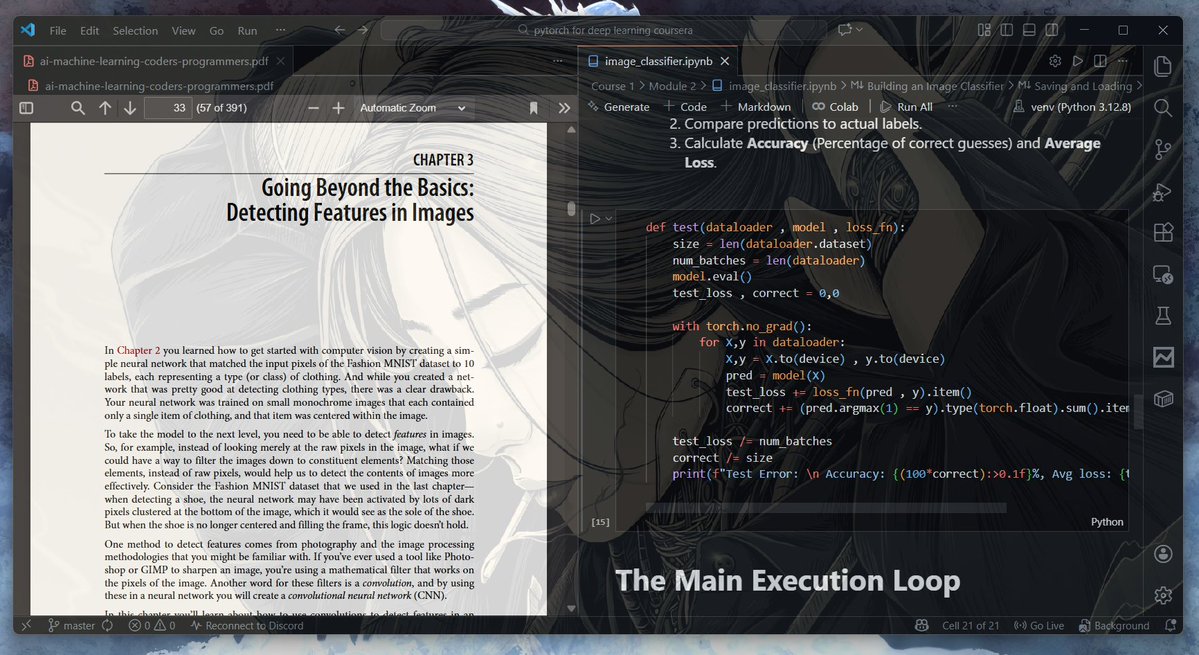
Task: Toggle the PDF viewer sidebar
Action: tap(26, 108)
